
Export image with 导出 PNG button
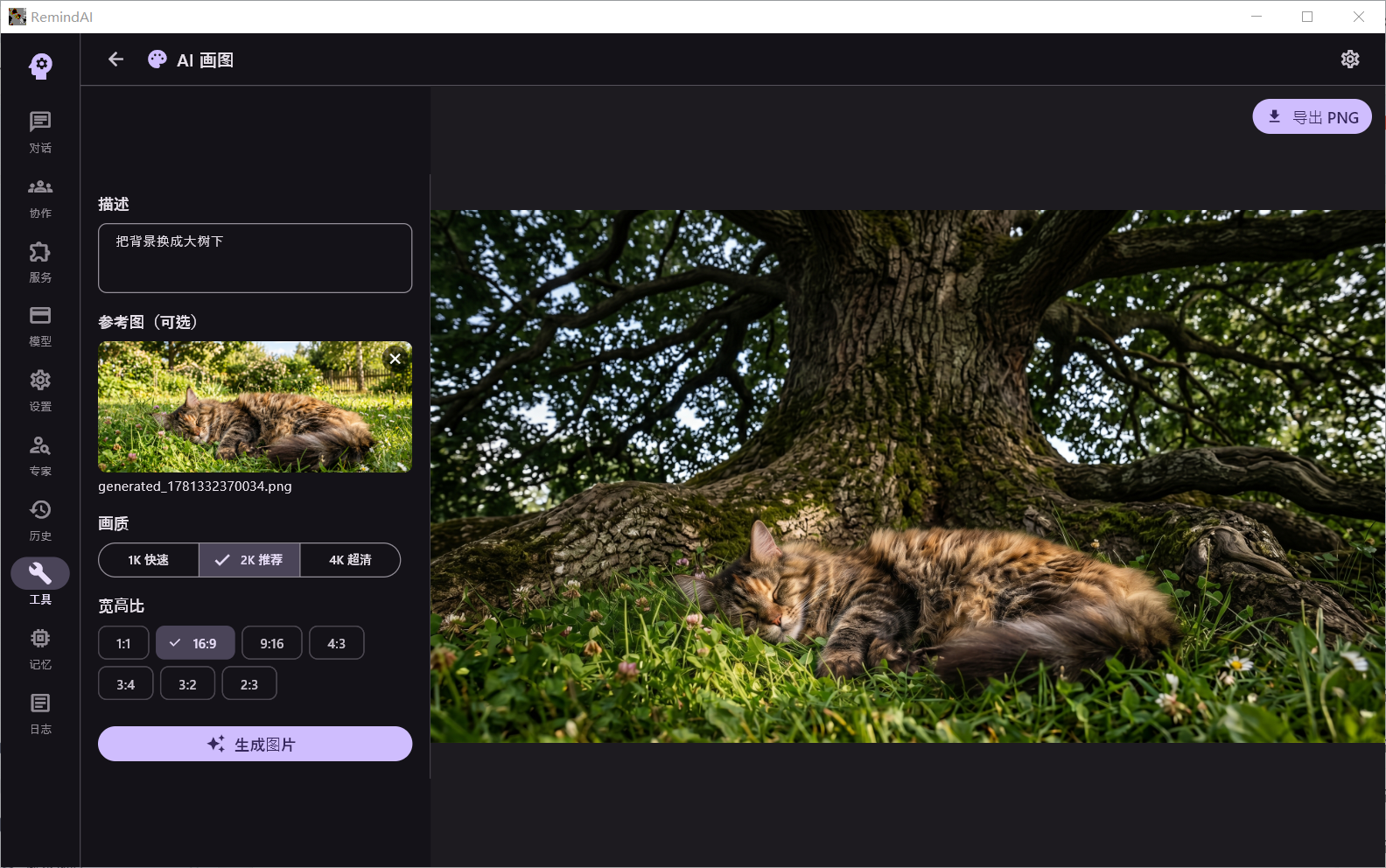click(1312, 116)
